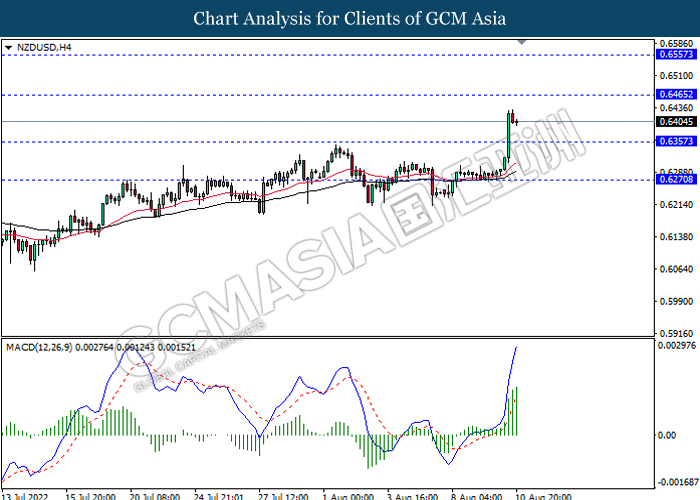Select the 0.65573 resistance price label
The width and height of the screenshot is (700, 500).
tap(676, 54)
